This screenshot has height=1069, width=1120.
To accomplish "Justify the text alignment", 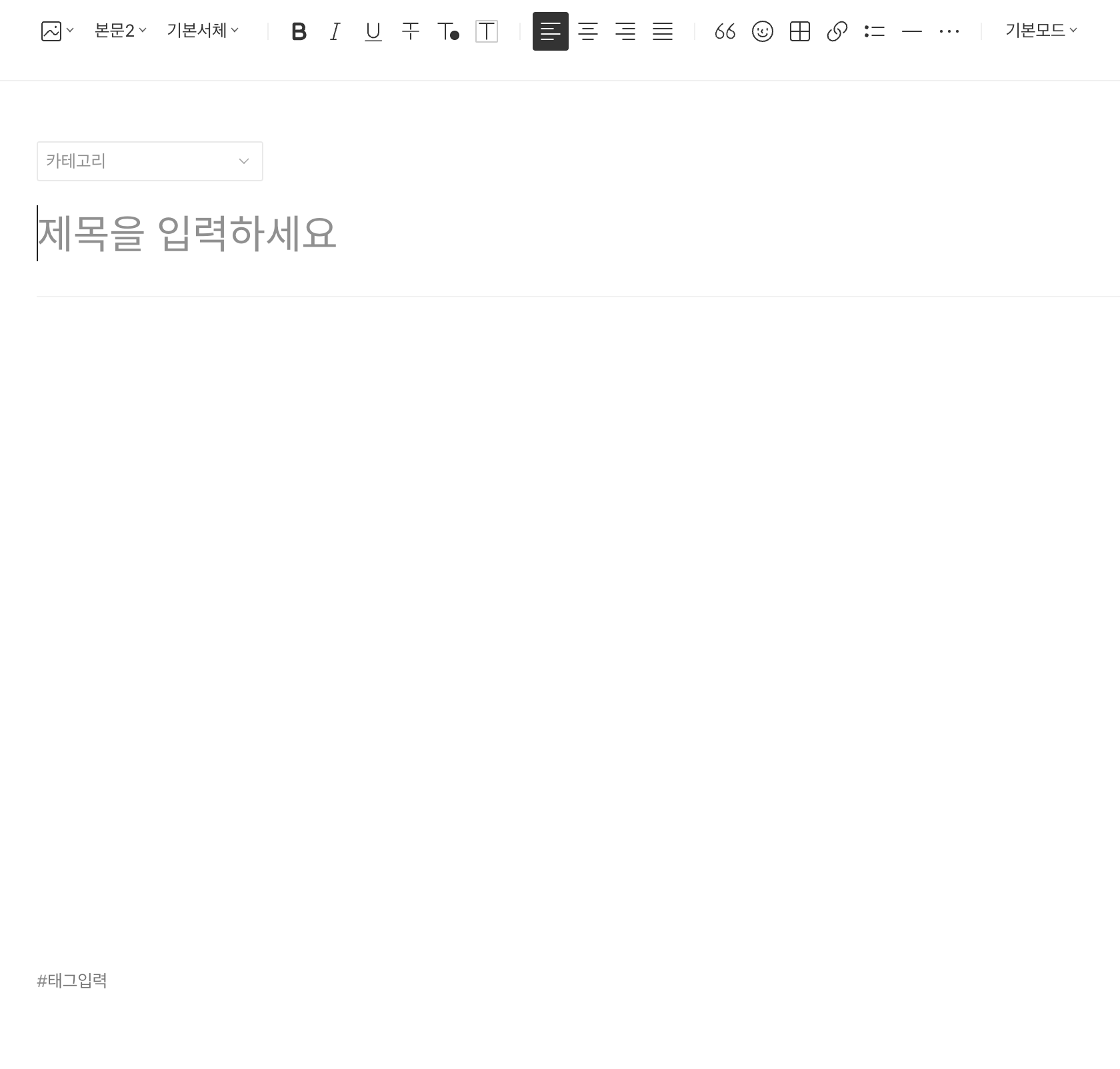I will tap(663, 31).
